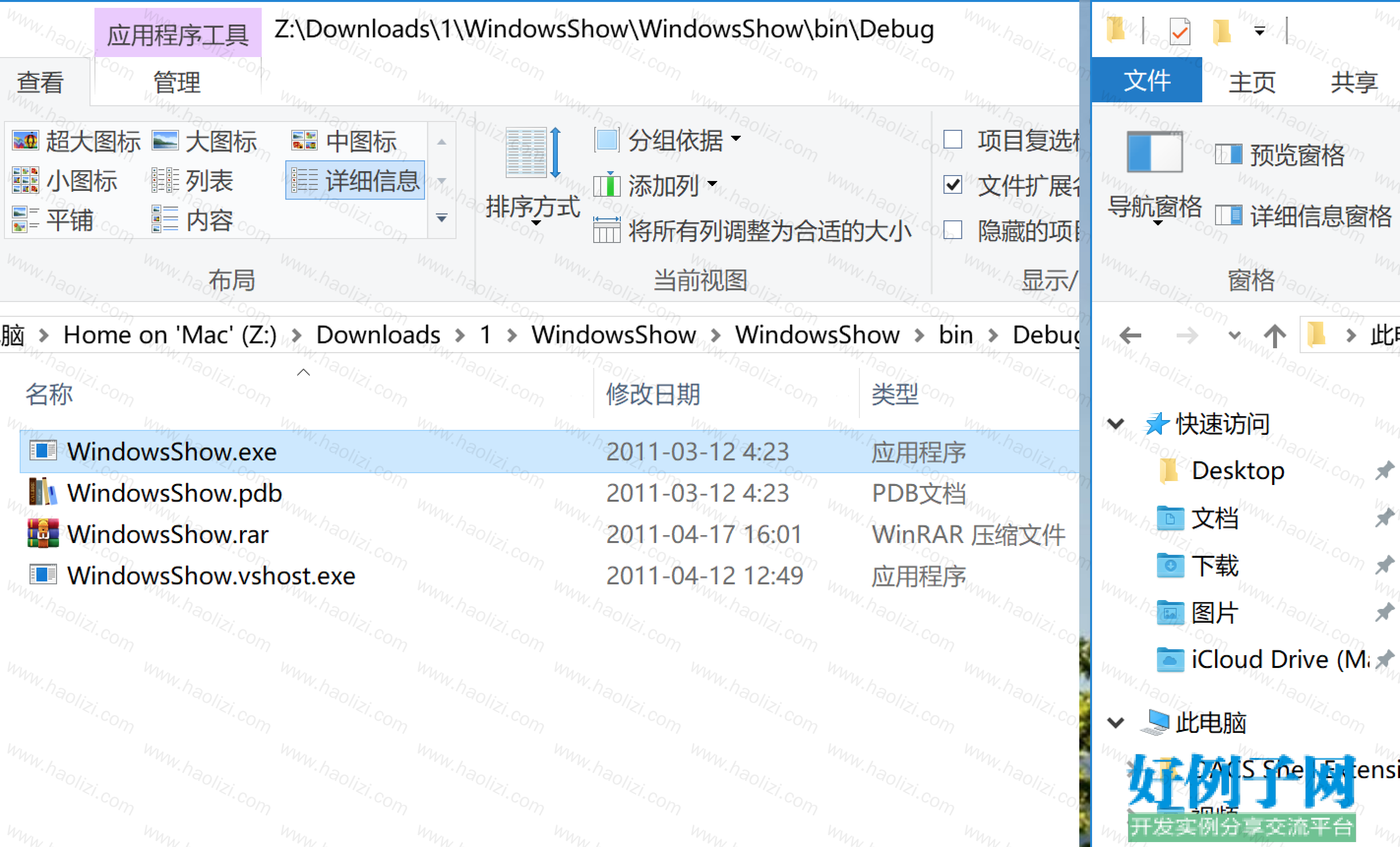Open the sort by (排序方式) menu
Screen dimensions: 1400x847
click(x=533, y=176)
